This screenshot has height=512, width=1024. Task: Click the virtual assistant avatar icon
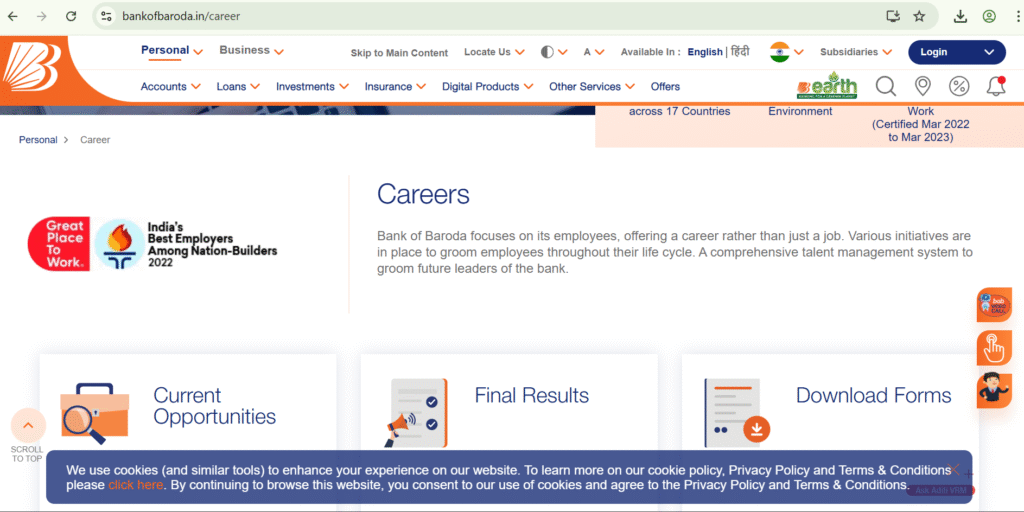point(993,387)
